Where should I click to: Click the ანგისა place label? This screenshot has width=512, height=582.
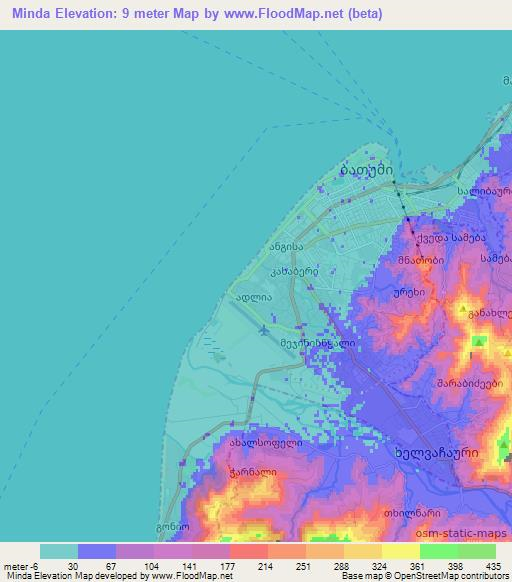(286, 246)
